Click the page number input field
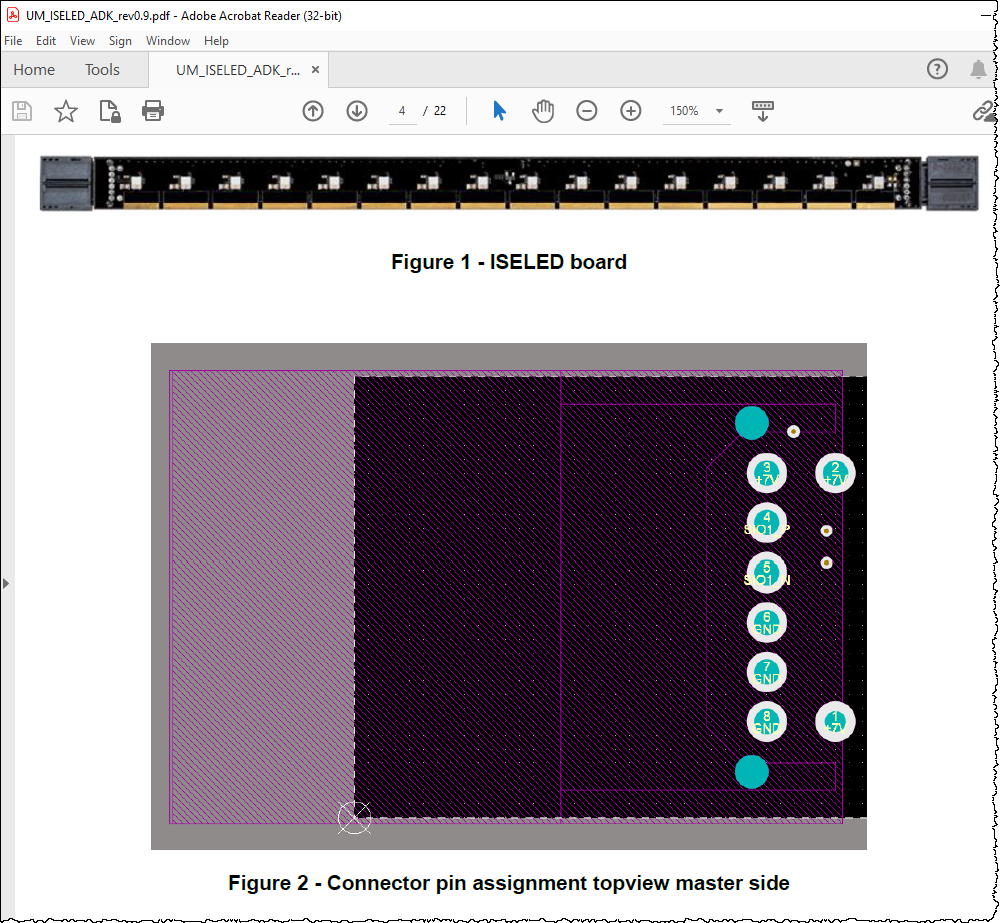 pyautogui.click(x=402, y=111)
